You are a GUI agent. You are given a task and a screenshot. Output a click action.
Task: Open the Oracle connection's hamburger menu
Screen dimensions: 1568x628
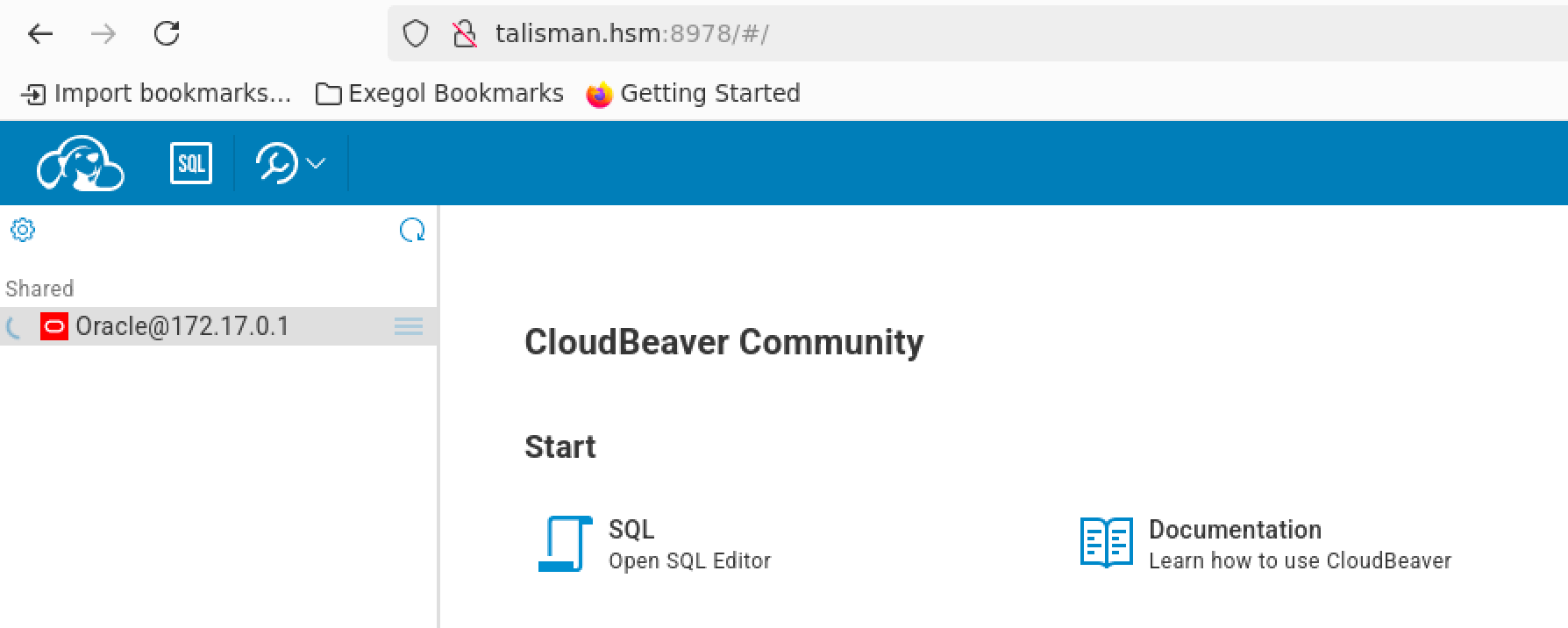[408, 326]
